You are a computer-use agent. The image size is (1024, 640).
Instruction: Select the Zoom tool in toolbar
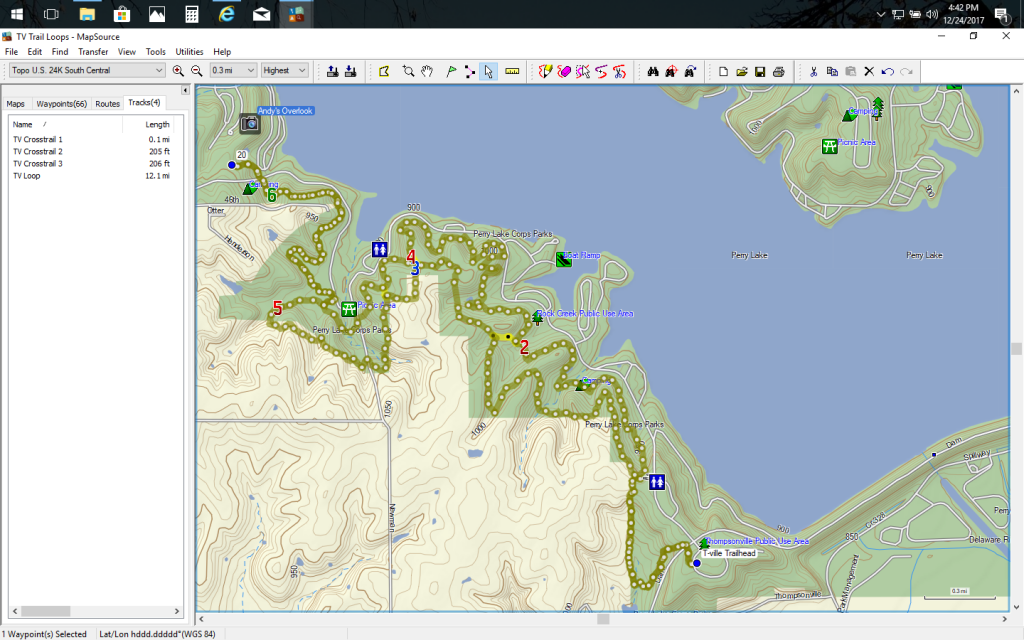(408, 71)
